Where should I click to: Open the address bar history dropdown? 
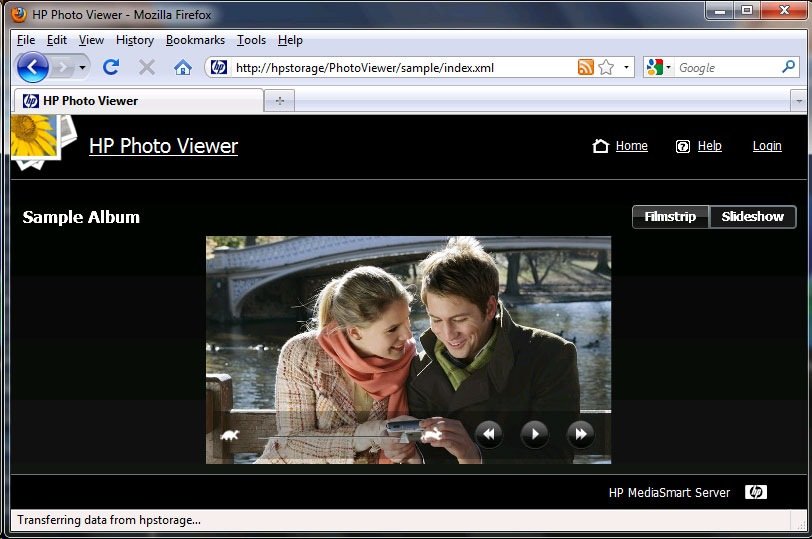coord(626,67)
